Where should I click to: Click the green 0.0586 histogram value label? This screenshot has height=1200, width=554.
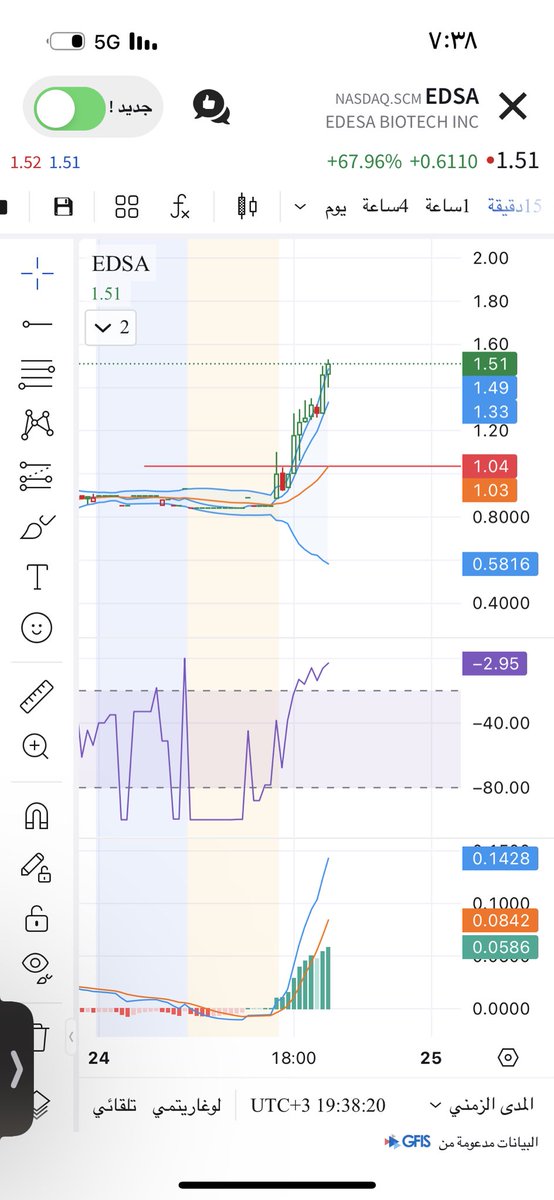[x=499, y=947]
